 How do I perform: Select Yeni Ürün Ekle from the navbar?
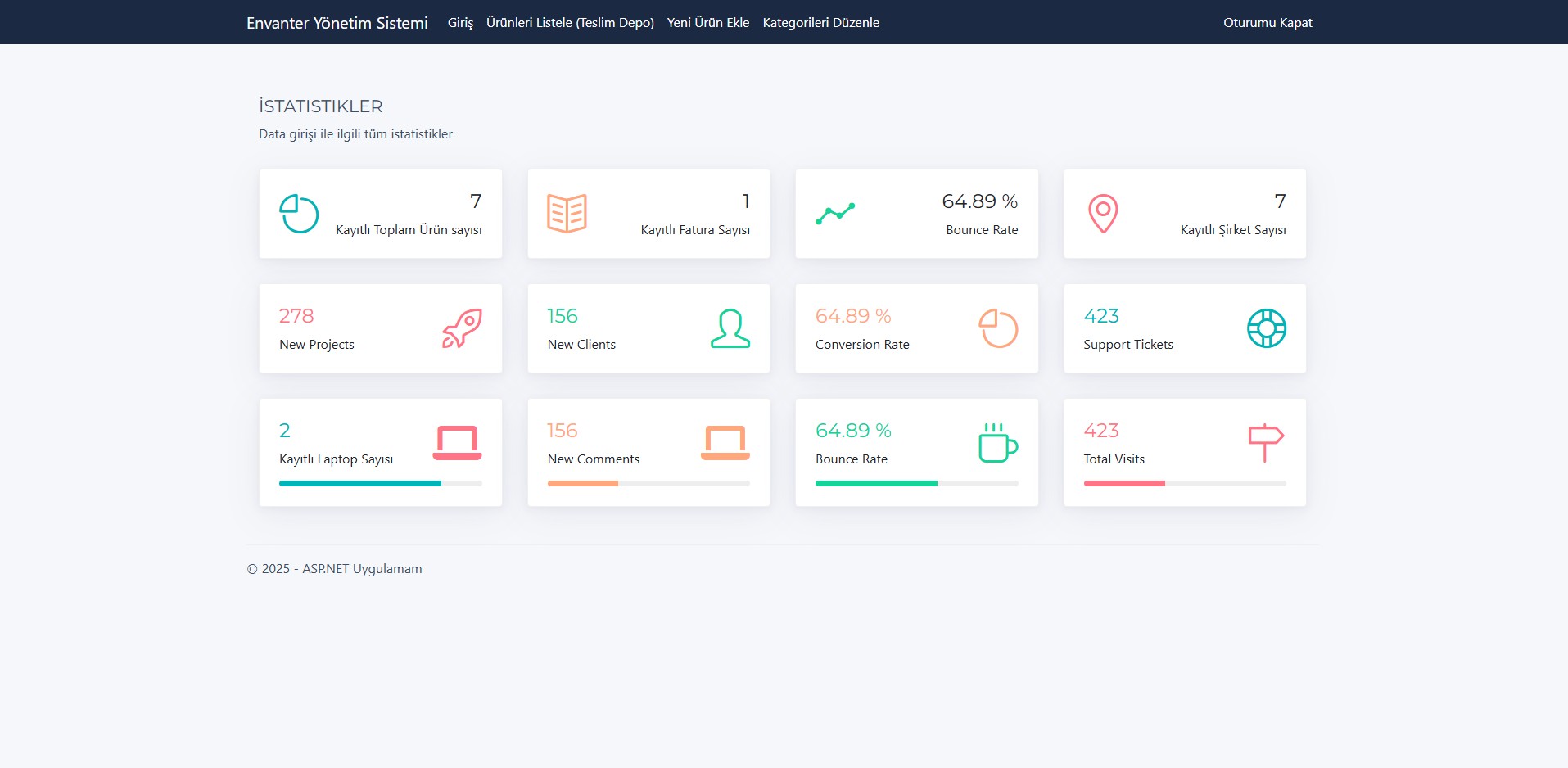coord(707,22)
